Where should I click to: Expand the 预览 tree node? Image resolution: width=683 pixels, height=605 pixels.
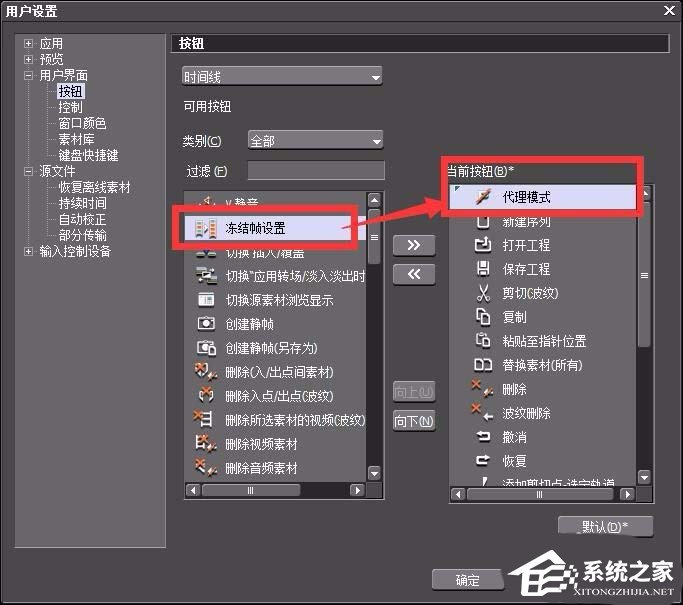(x=28, y=59)
